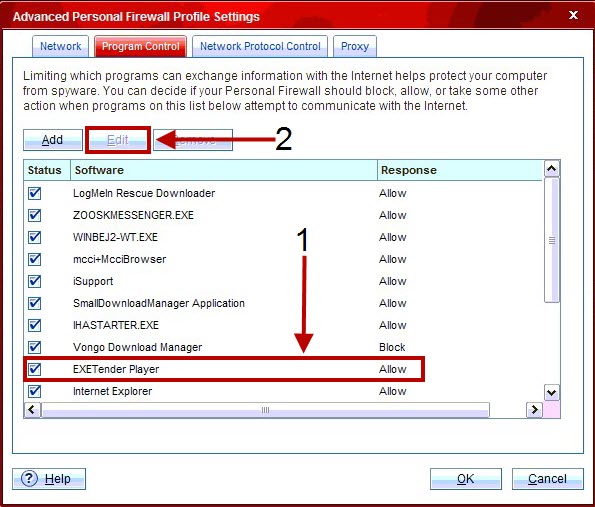
Task: Click the Allow response of Internet Explorer
Action: click(392, 391)
